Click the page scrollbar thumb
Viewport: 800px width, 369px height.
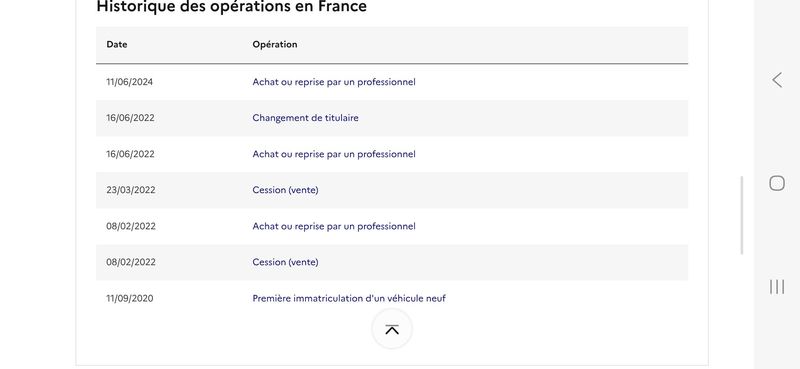[742, 215]
